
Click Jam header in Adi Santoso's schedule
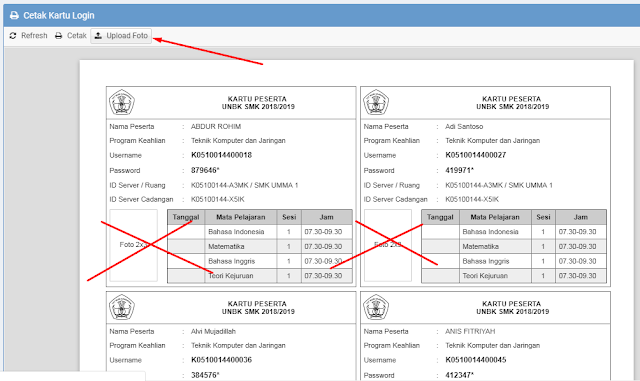pyautogui.click(x=581, y=217)
